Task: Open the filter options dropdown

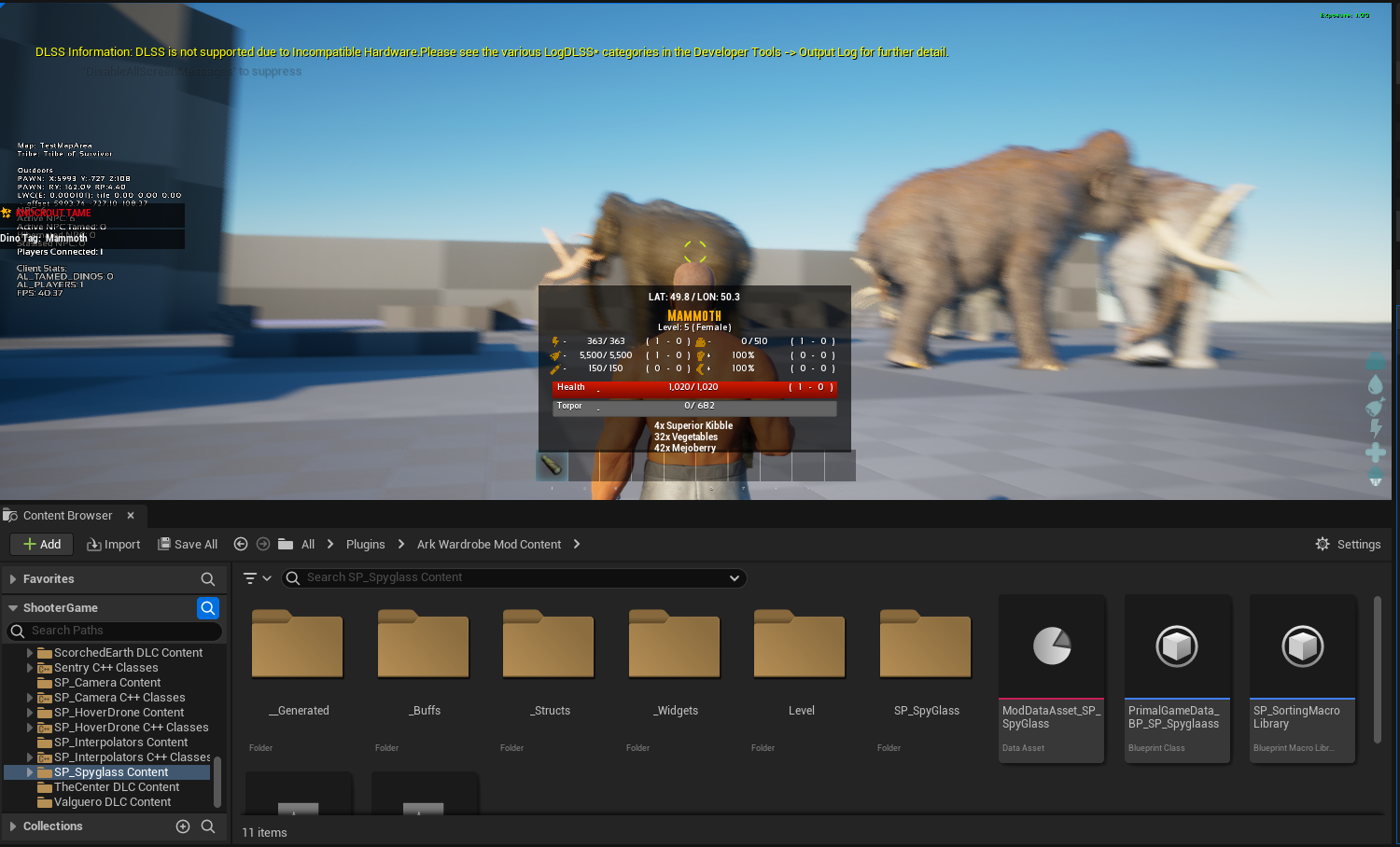Action: point(257,578)
